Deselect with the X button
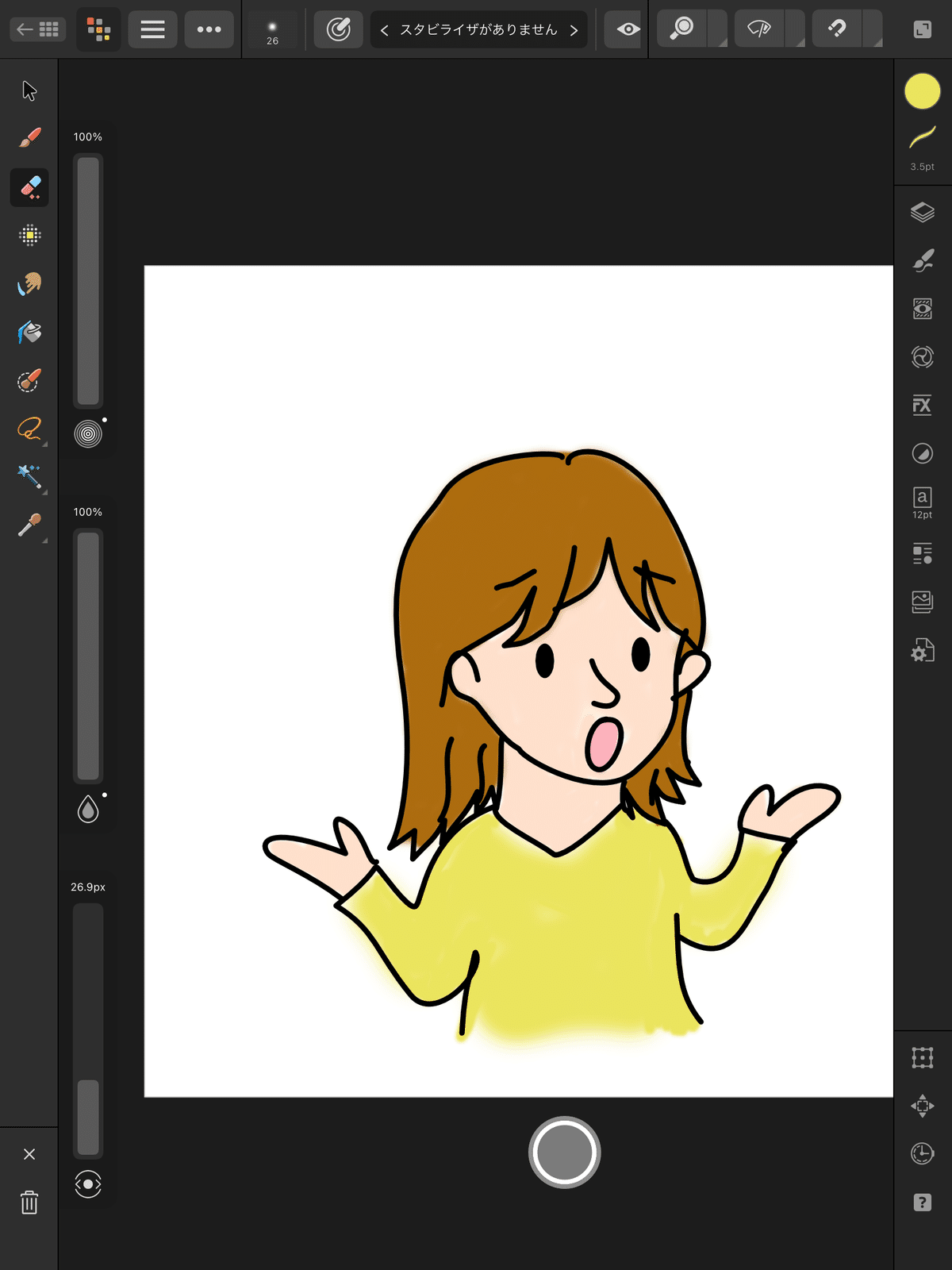 tap(29, 1154)
